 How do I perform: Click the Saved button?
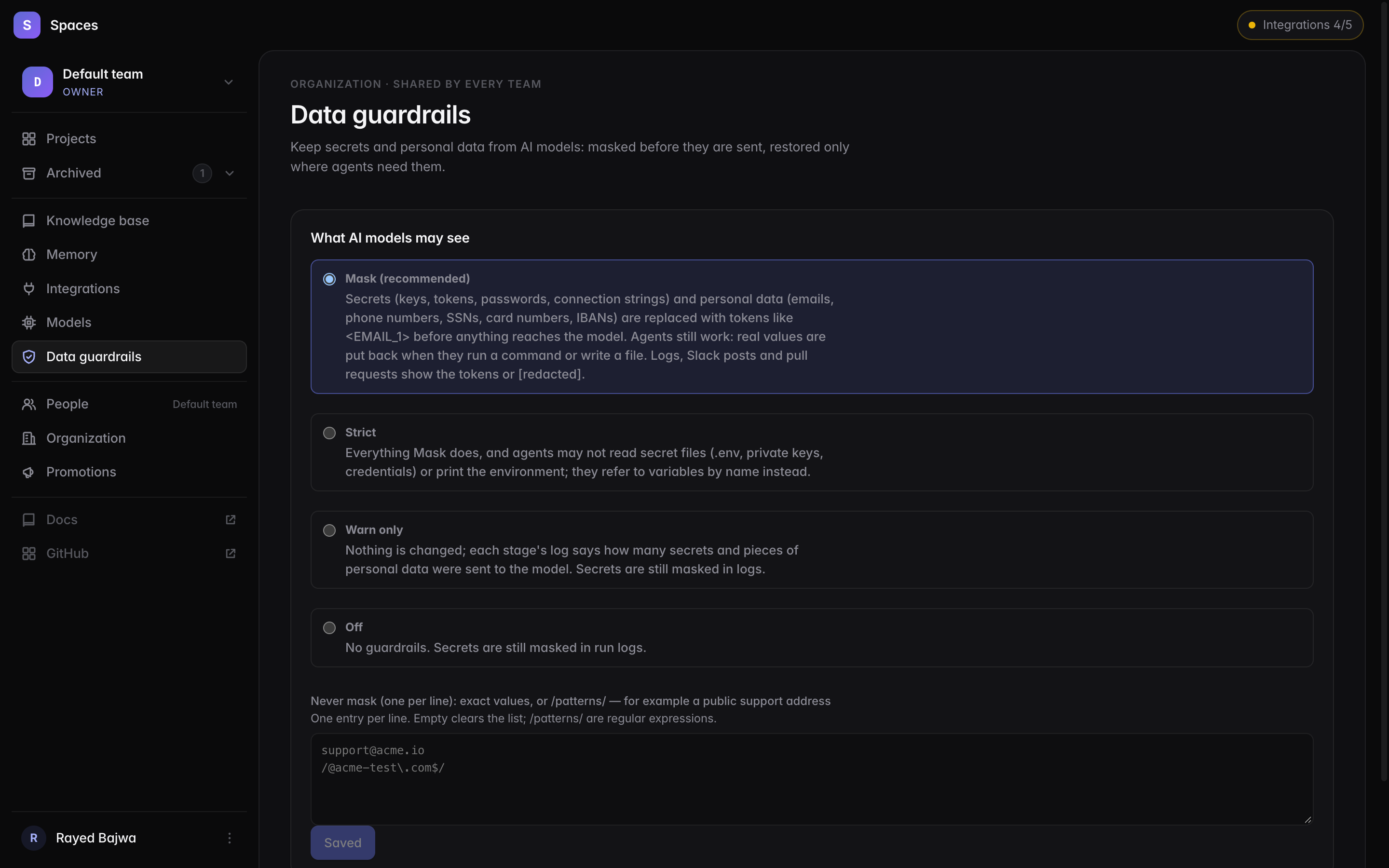[342, 843]
